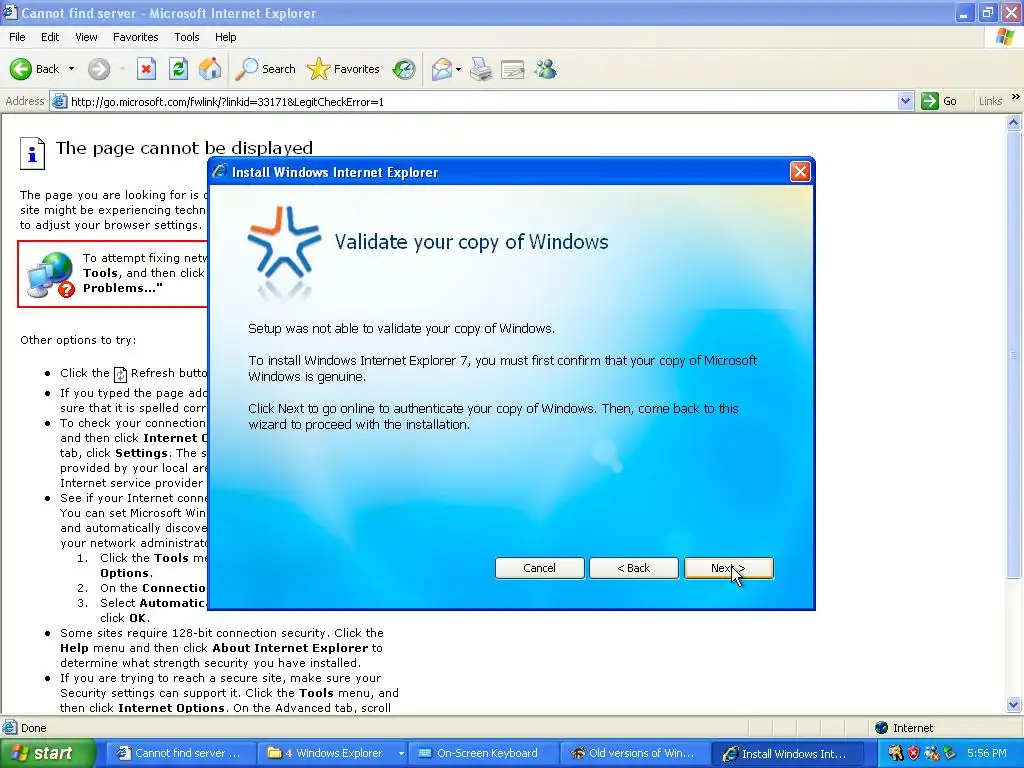
Task: Open the Tools menu
Action: (187, 37)
